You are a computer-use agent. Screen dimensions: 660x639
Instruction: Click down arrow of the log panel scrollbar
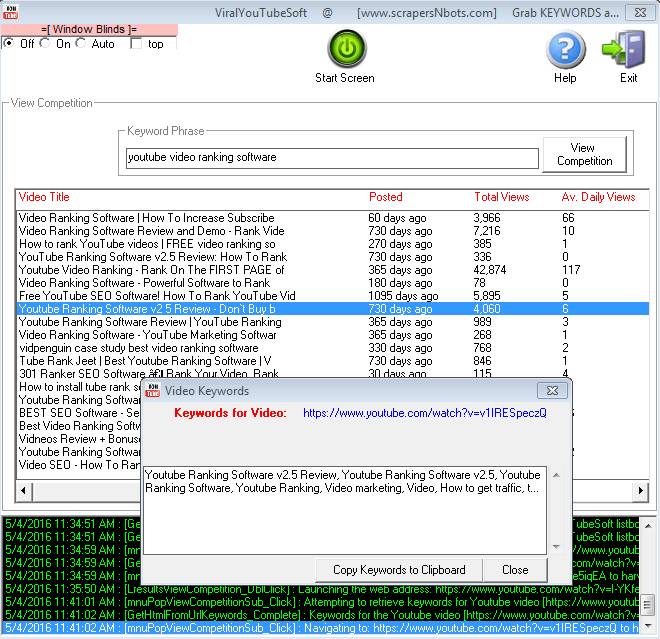(x=649, y=625)
